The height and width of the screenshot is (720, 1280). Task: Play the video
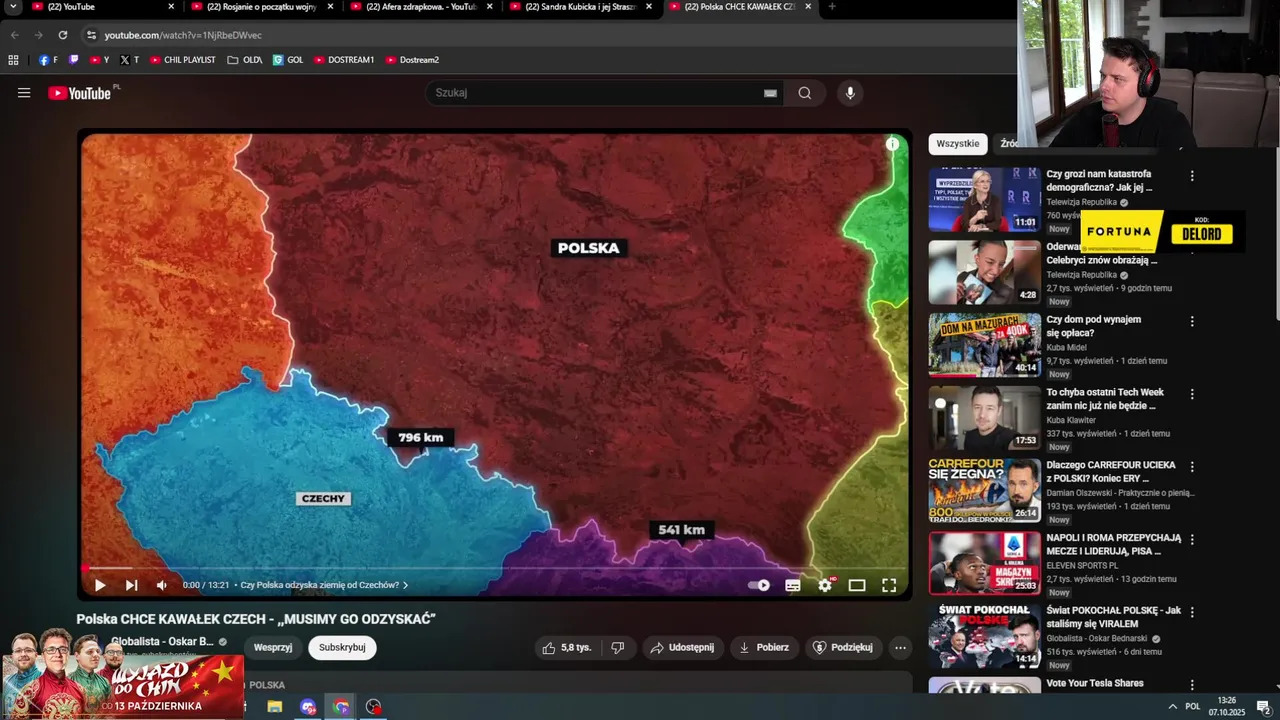(x=100, y=585)
